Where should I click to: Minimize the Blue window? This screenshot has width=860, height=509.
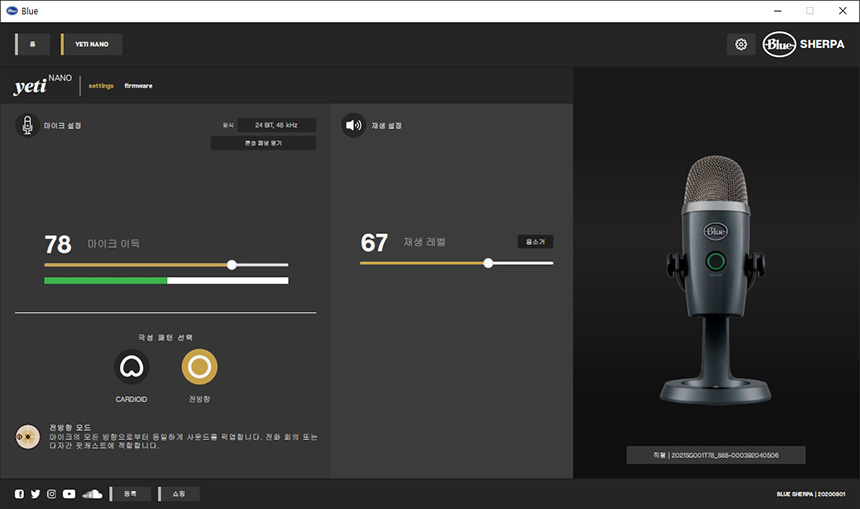coord(777,11)
